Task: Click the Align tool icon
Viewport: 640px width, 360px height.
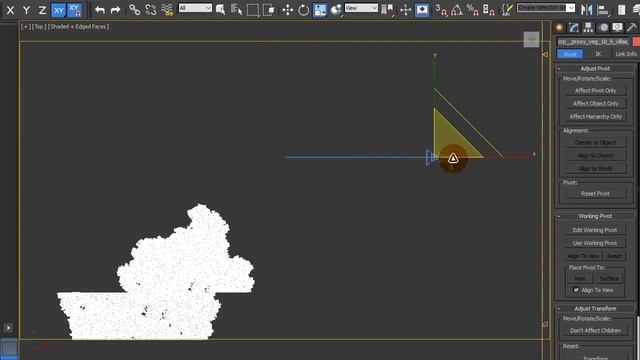Action: click(x=603, y=10)
